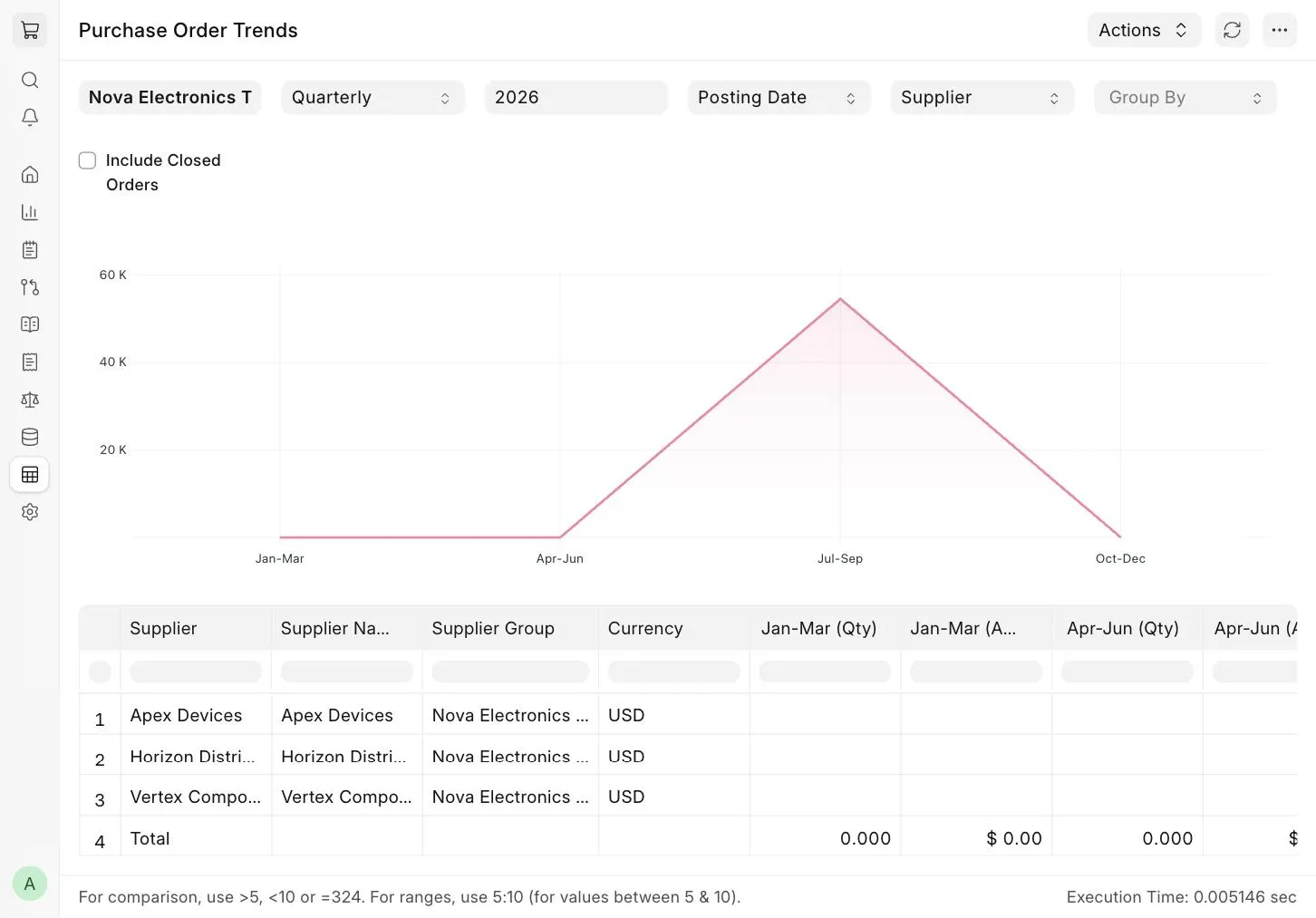Viewport: 1316px width, 918px height.
Task: Select the Horizon Distri... supplier cell
Action: pyautogui.click(x=196, y=756)
